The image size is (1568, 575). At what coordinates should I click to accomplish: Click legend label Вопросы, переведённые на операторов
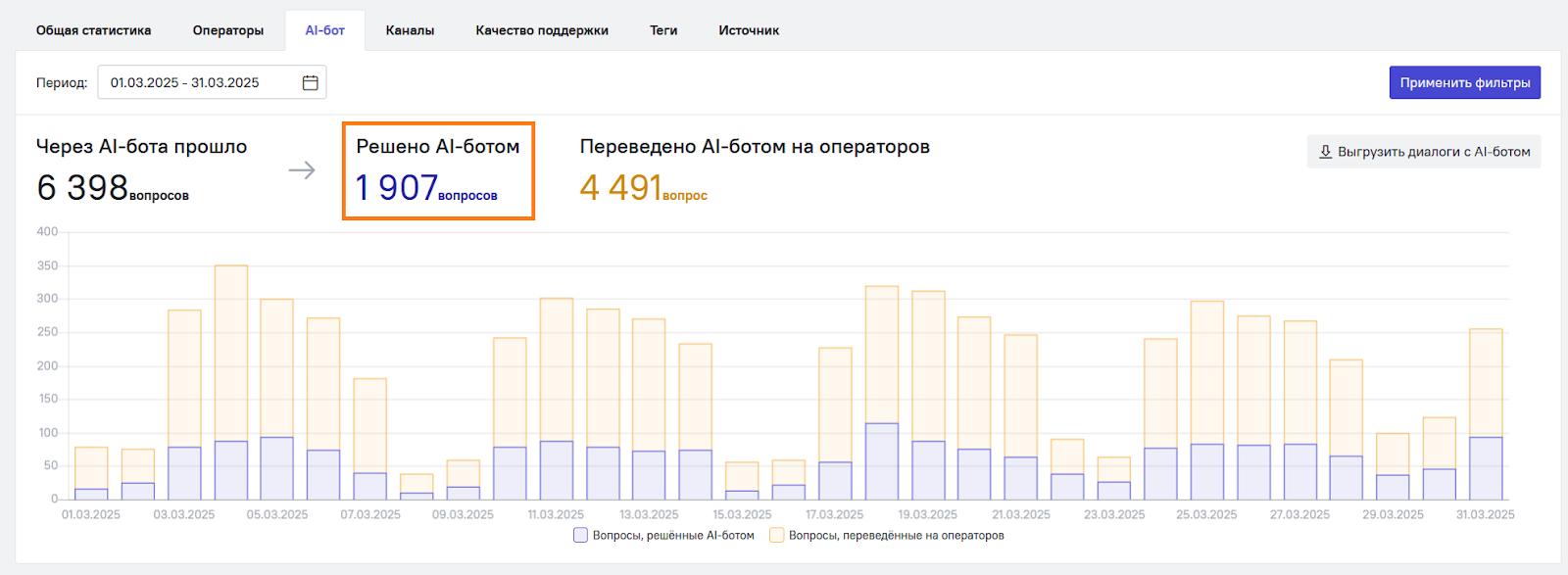(897, 536)
